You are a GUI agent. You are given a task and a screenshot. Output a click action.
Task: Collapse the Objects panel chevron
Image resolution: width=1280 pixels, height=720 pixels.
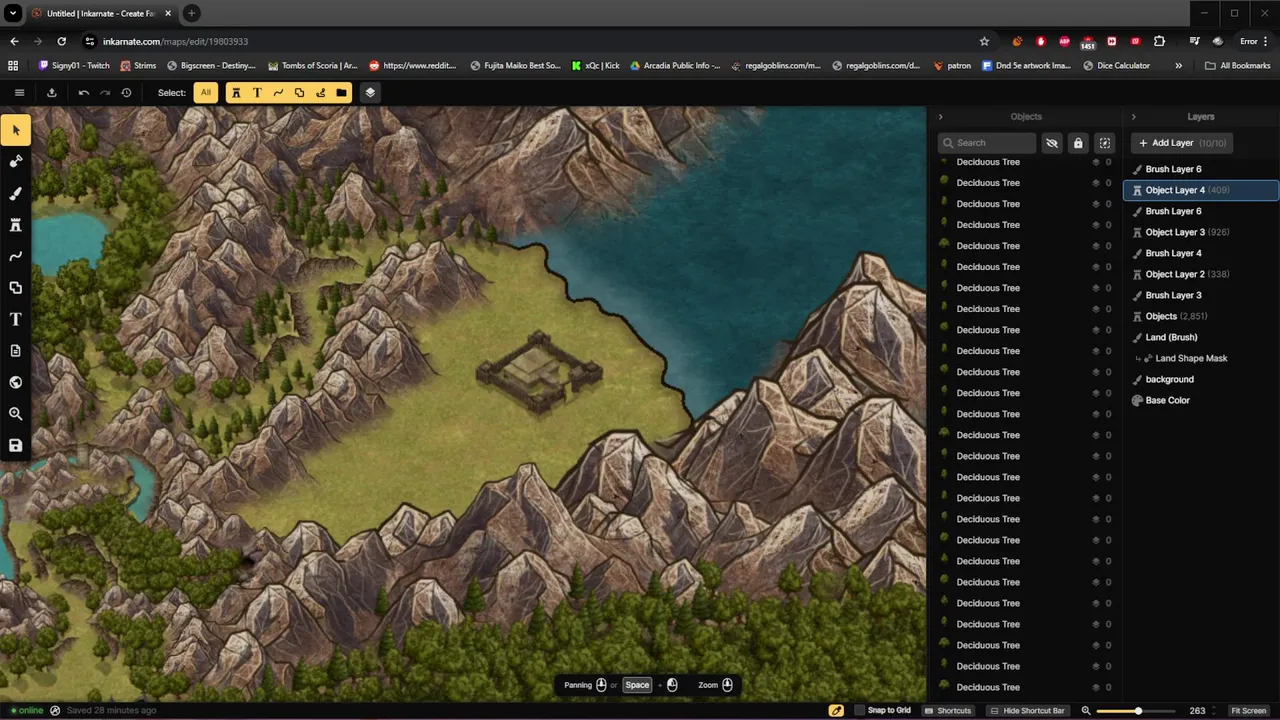[940, 117]
